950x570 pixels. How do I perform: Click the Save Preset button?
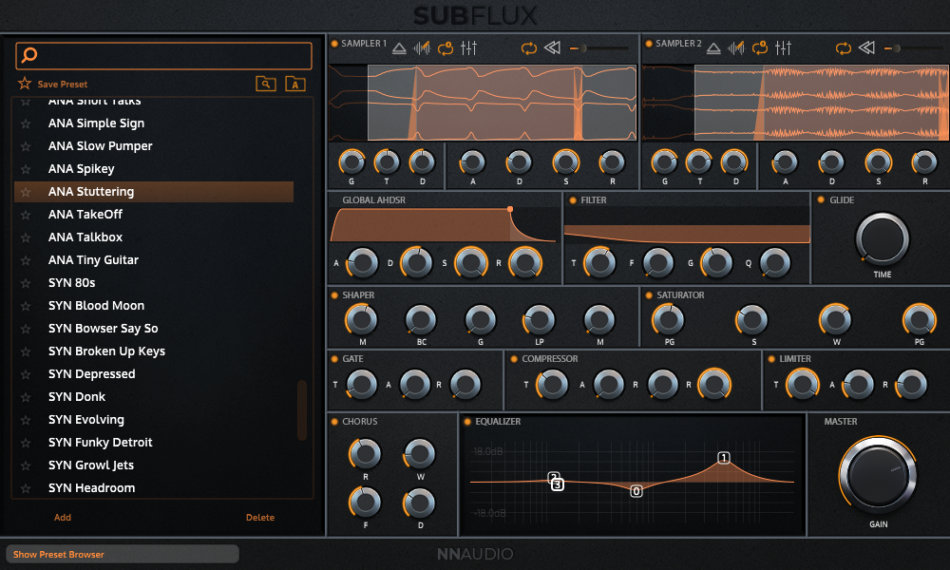click(62, 84)
